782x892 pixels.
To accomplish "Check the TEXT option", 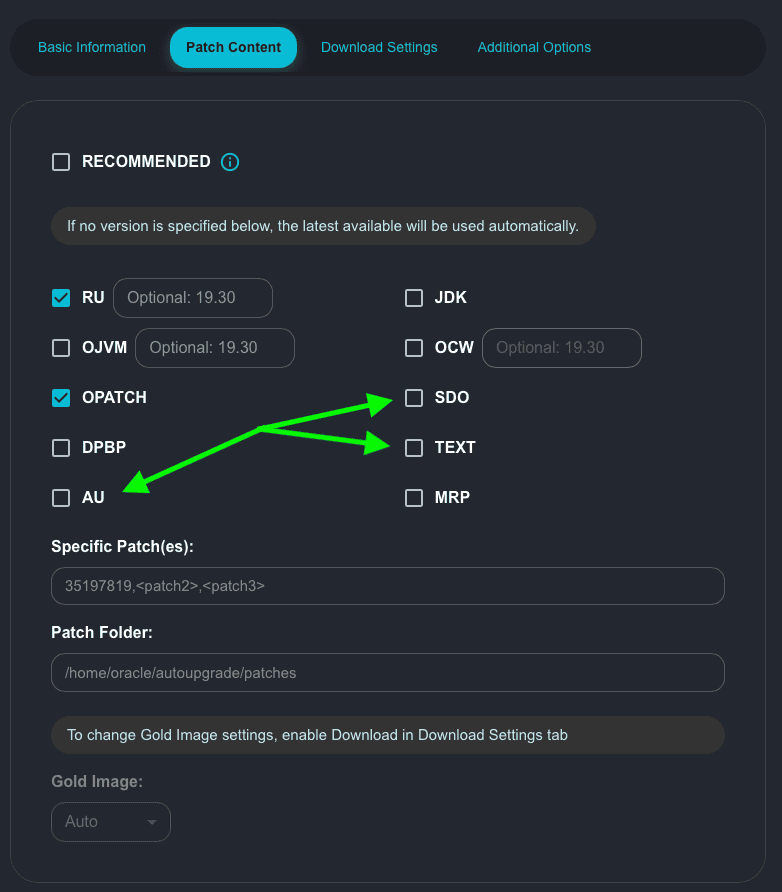I will click(x=414, y=448).
